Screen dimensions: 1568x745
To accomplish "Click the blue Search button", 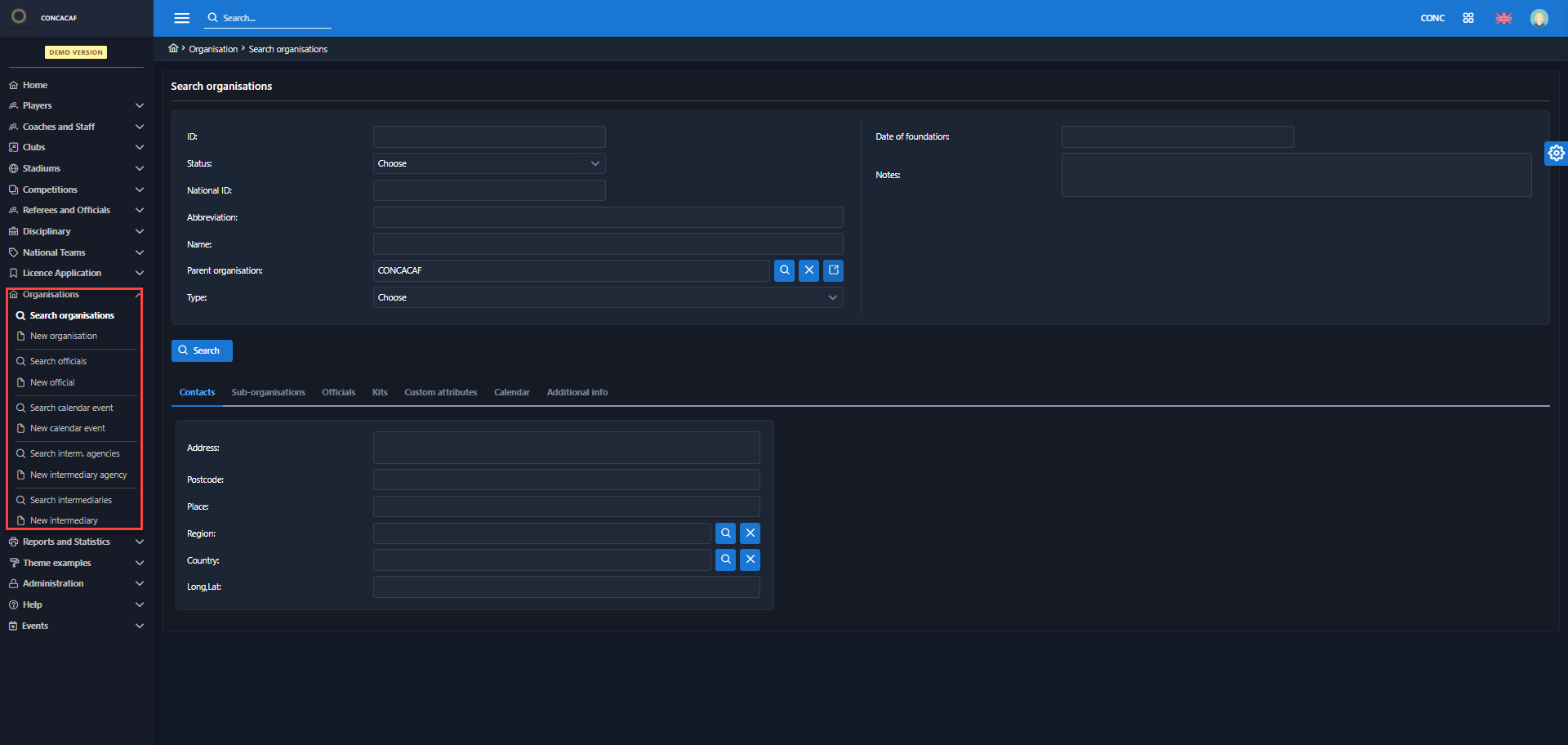I will click(x=202, y=350).
